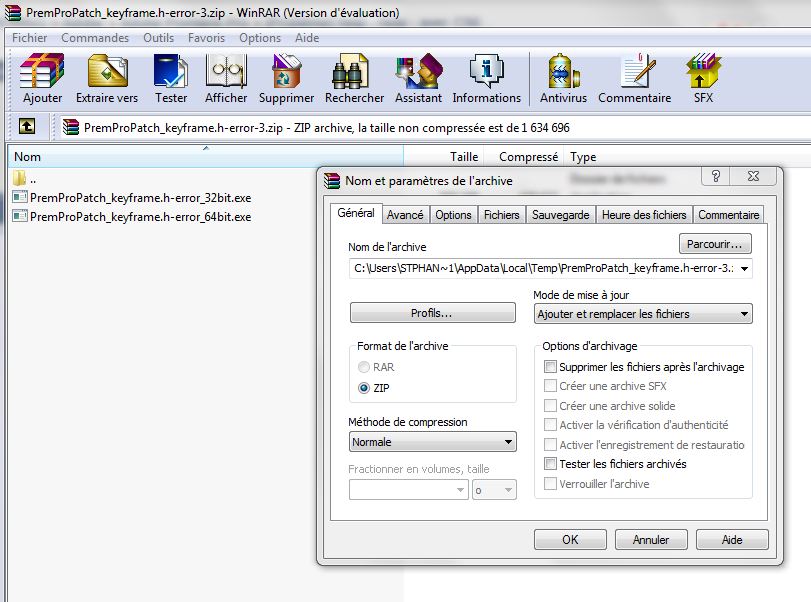Click the Supprimer delete icon
Screen dimensions: 811x602
(286, 71)
